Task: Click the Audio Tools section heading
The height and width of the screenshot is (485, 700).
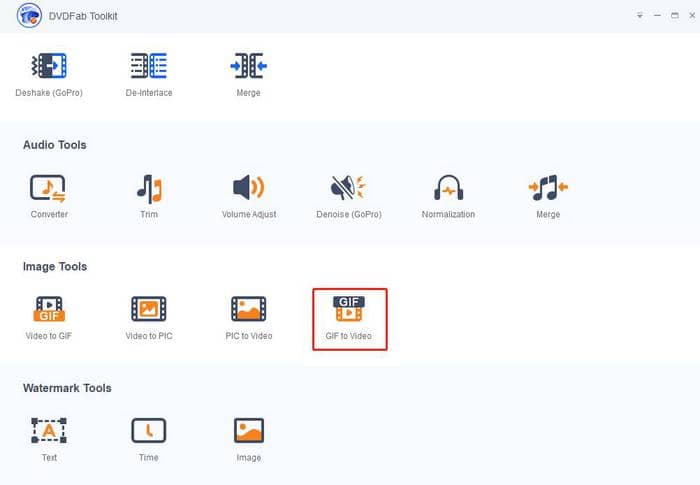Action: [54, 145]
